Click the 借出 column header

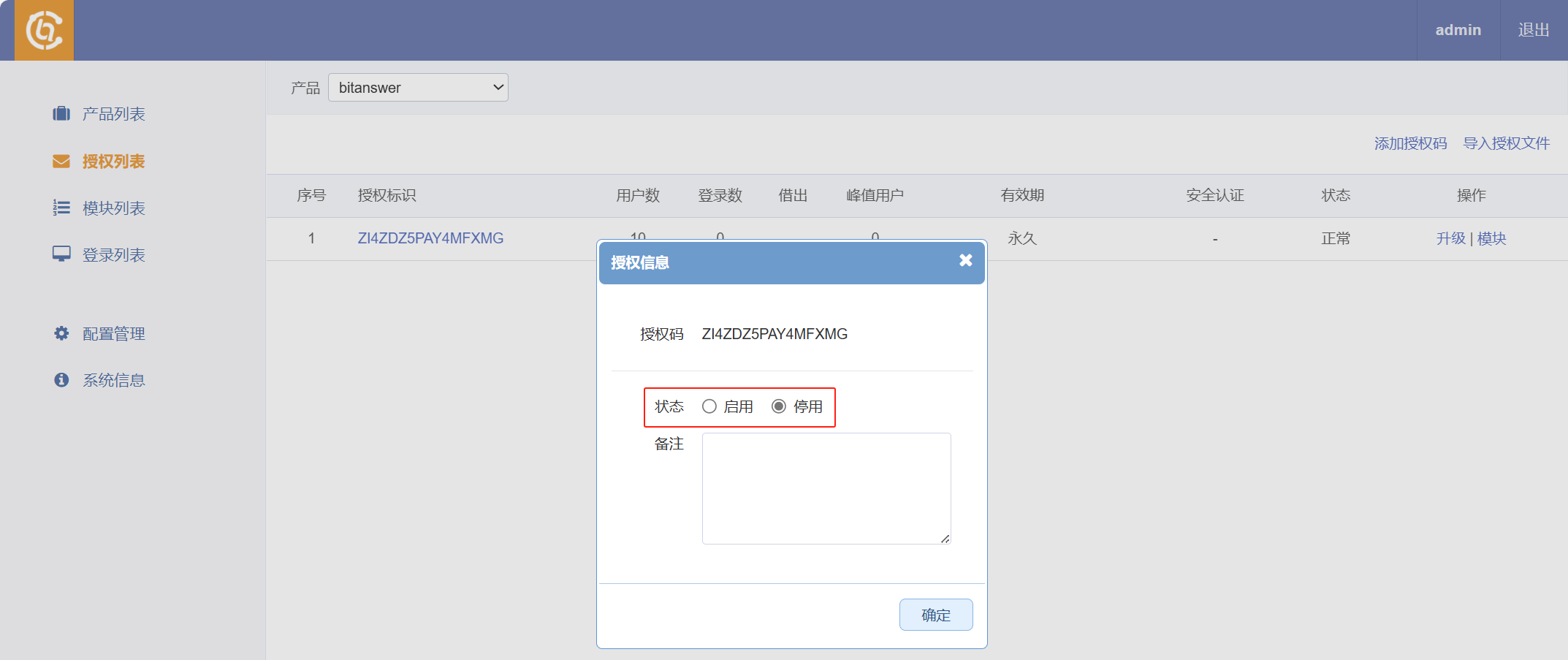793,195
